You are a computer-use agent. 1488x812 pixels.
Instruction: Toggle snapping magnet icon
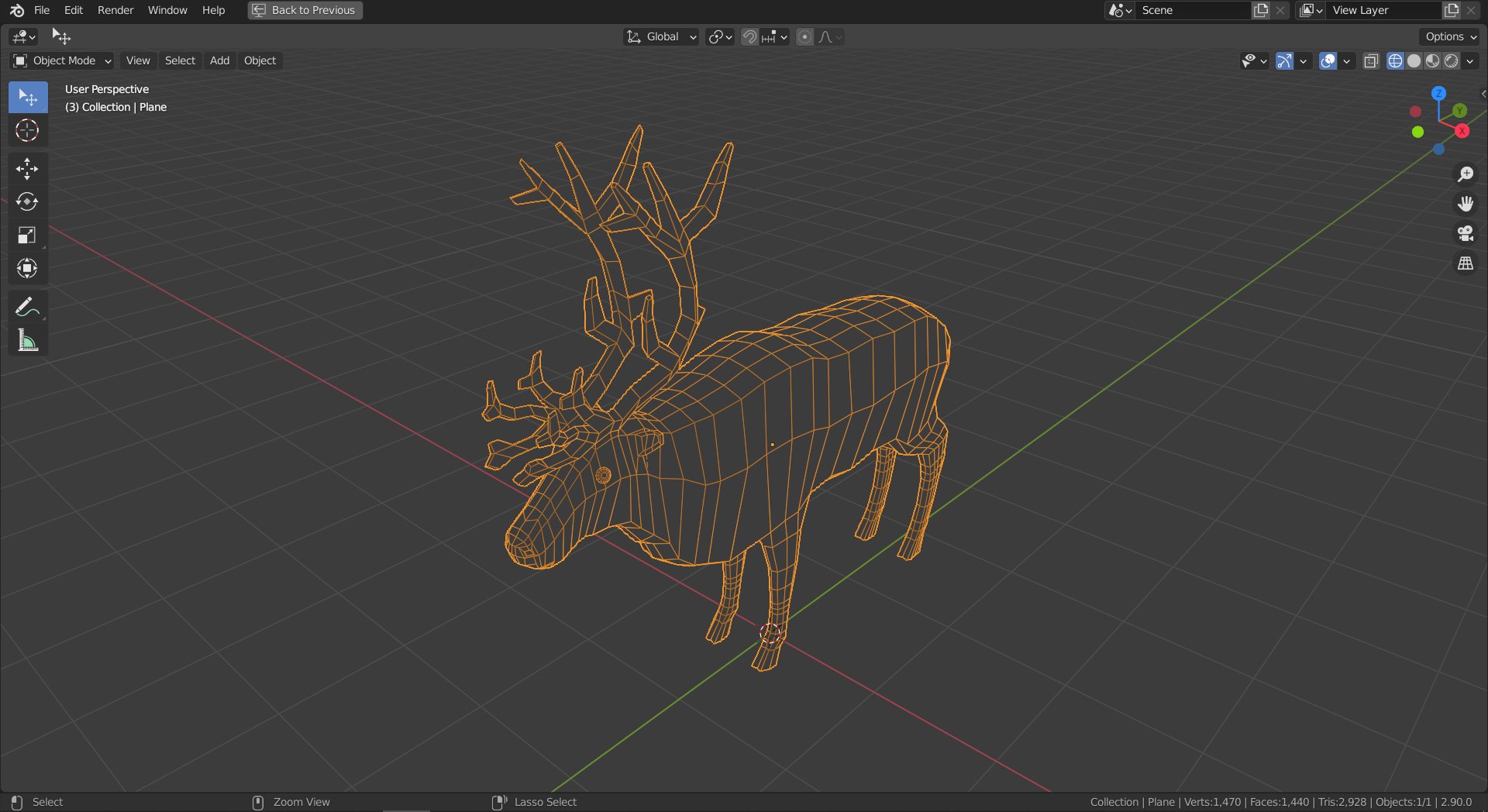749,36
